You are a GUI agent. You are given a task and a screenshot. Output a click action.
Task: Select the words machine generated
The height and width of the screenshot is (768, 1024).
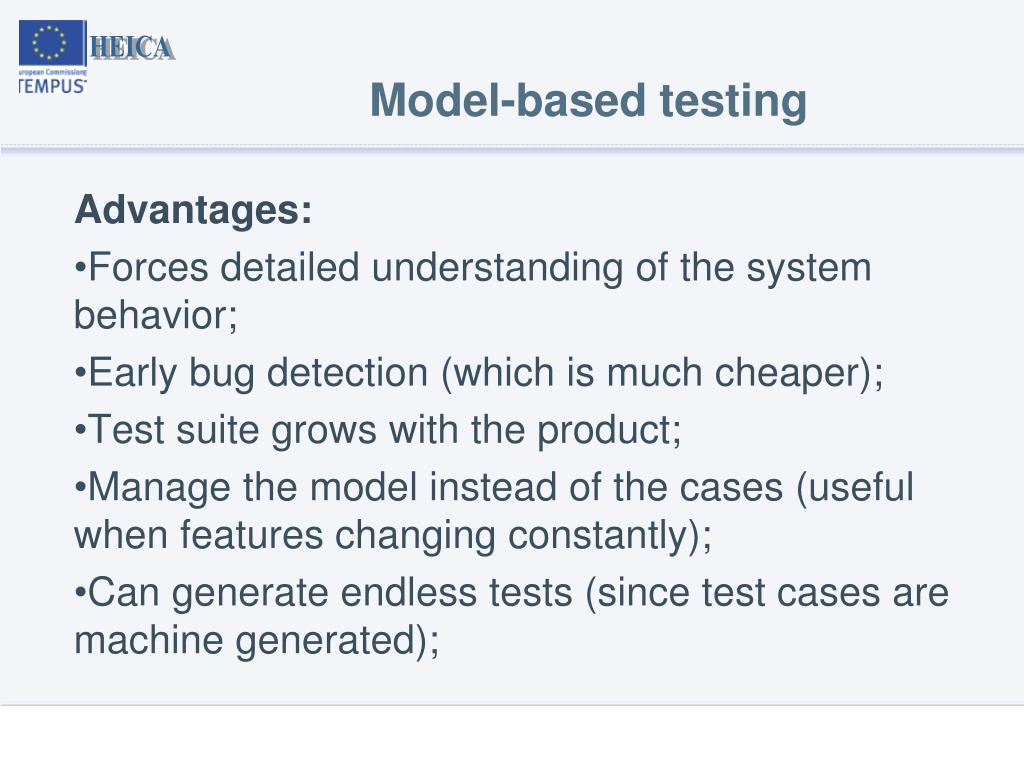(x=245, y=641)
